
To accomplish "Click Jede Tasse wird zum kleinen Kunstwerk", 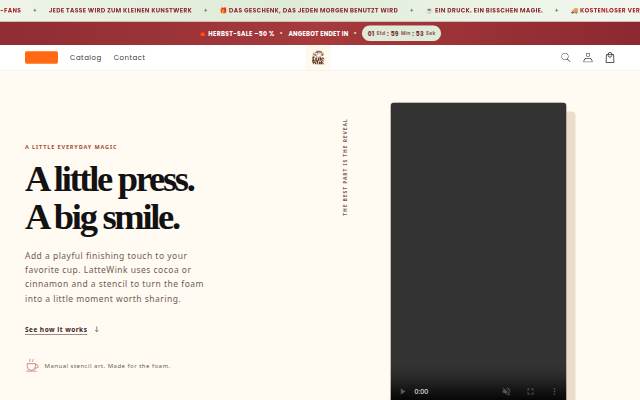I will tap(120, 10).
